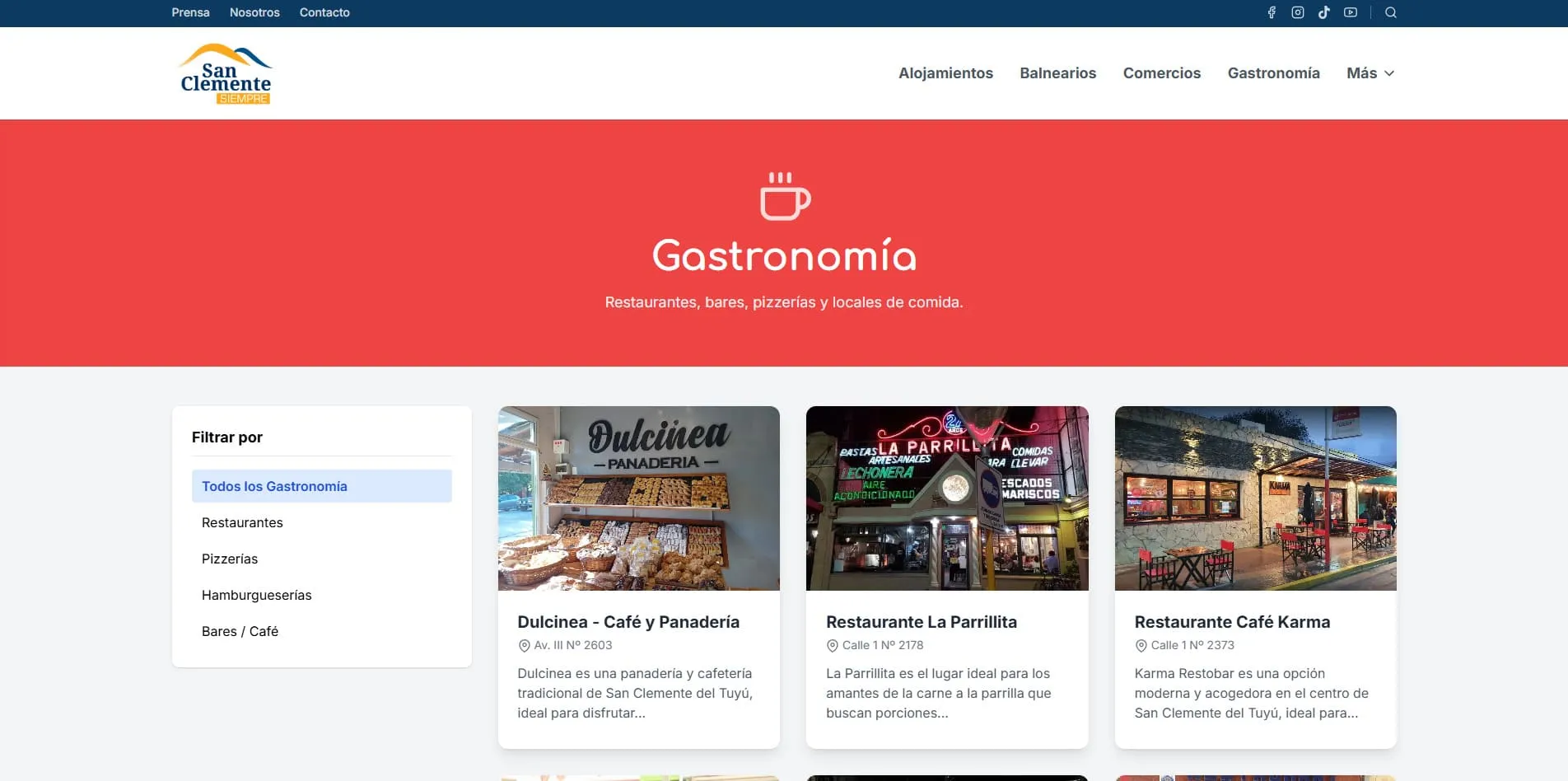Click the San Clemente Siempre logo
1568x781 pixels.
point(226,73)
